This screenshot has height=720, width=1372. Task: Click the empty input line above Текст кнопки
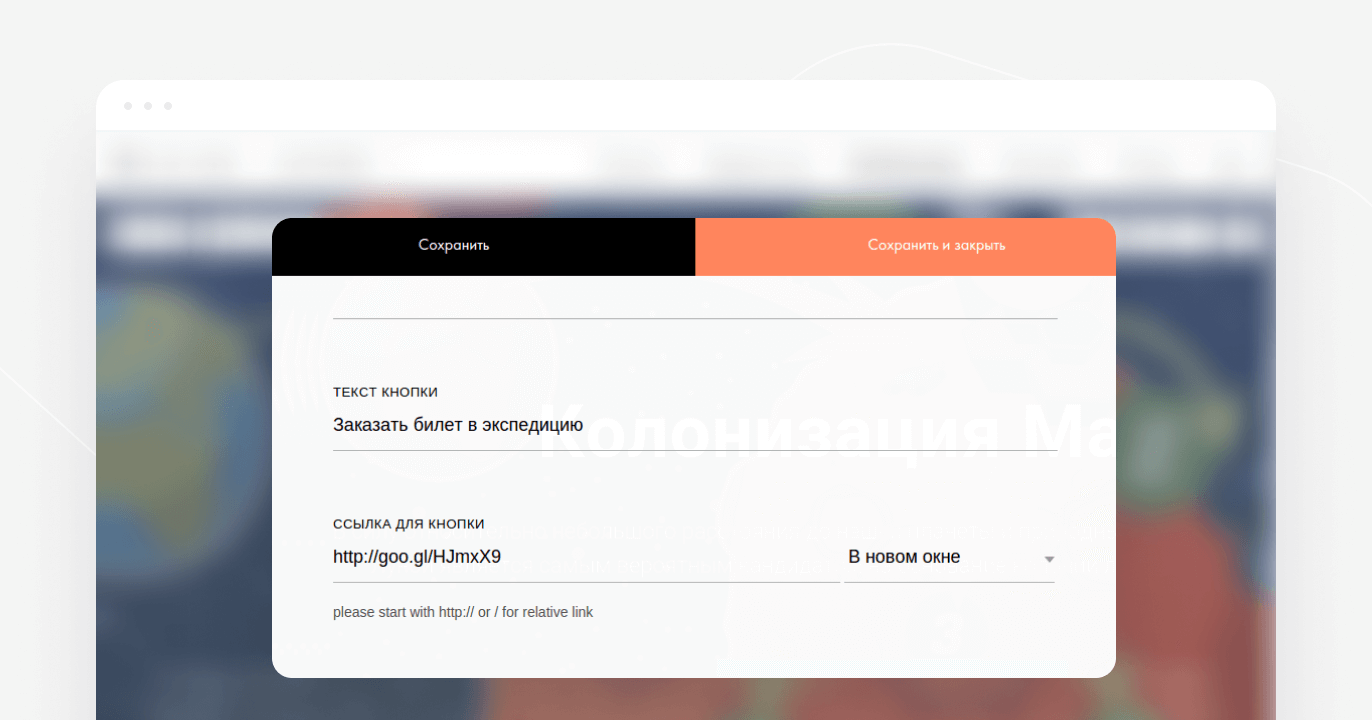click(695, 305)
